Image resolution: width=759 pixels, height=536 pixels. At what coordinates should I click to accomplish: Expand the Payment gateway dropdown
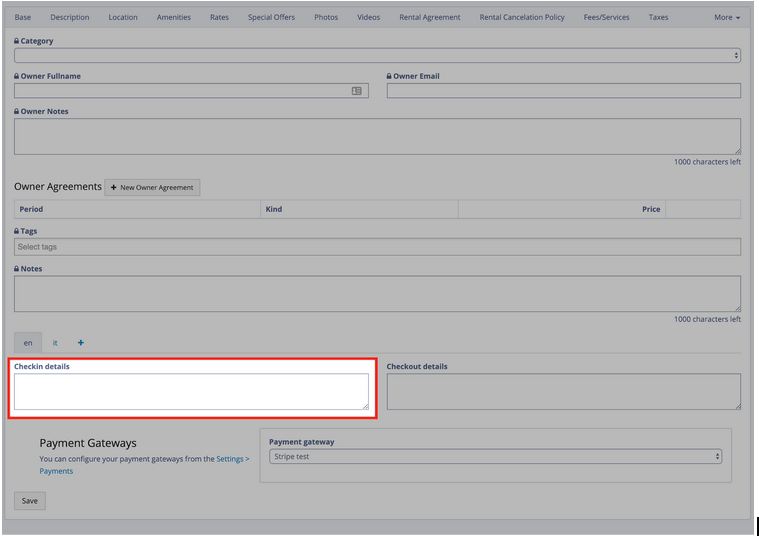click(495, 457)
